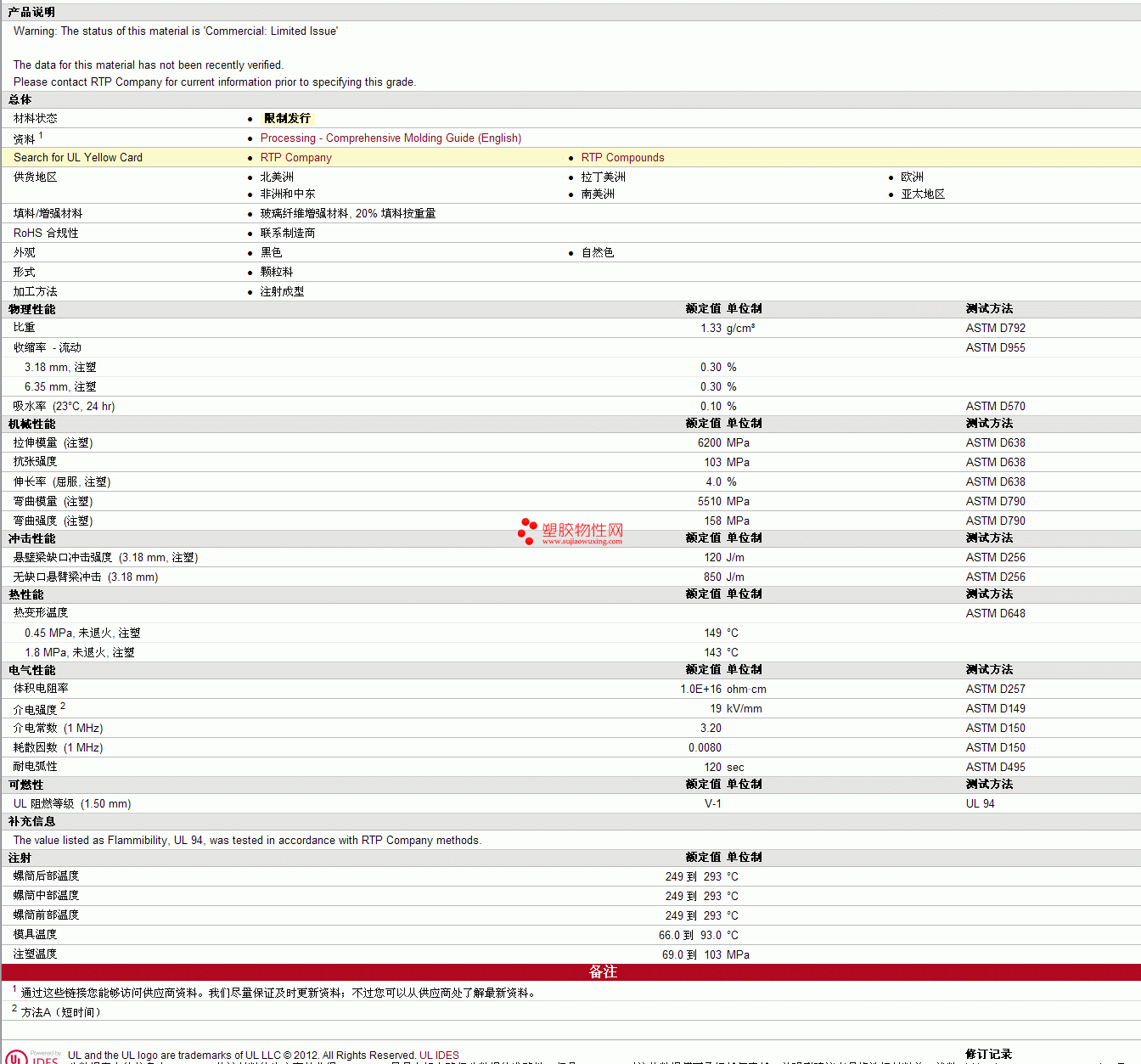Select the 螺筒中部温度 row label

(46, 895)
